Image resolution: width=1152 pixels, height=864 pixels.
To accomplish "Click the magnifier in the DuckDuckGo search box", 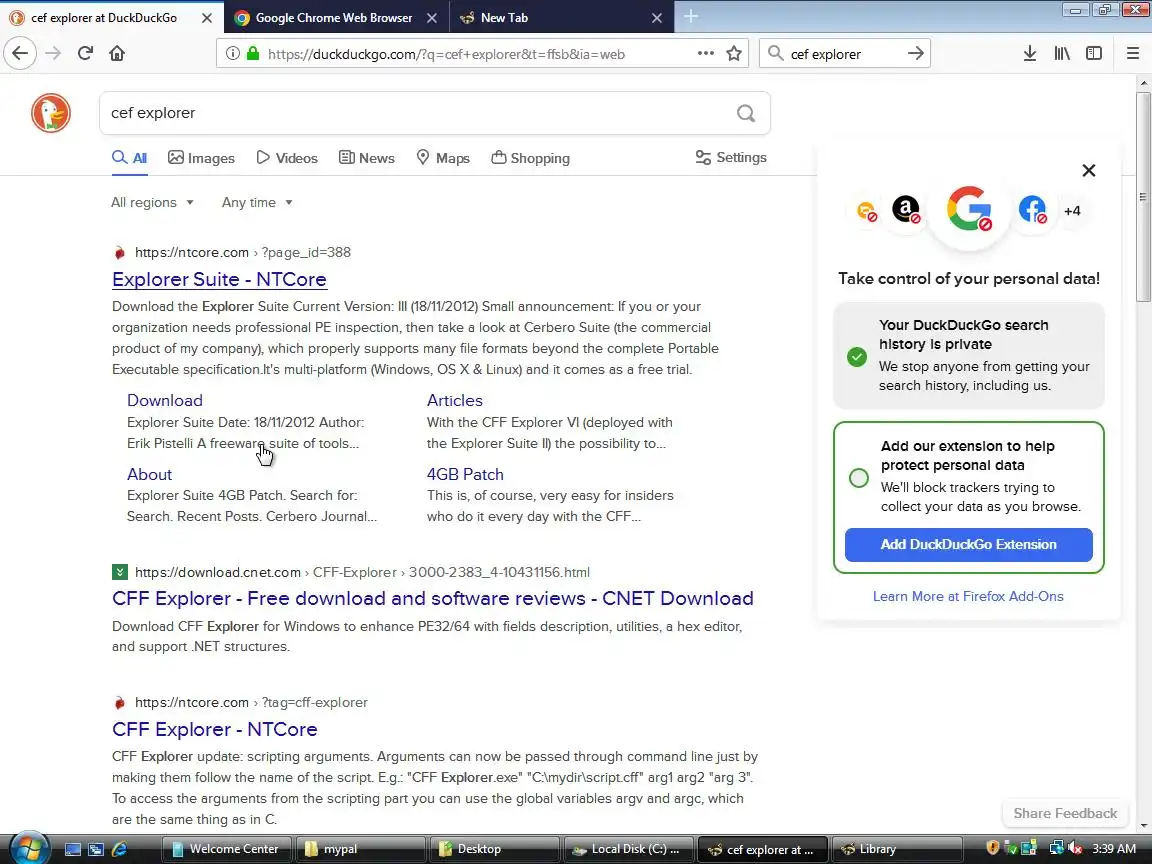I will (746, 113).
